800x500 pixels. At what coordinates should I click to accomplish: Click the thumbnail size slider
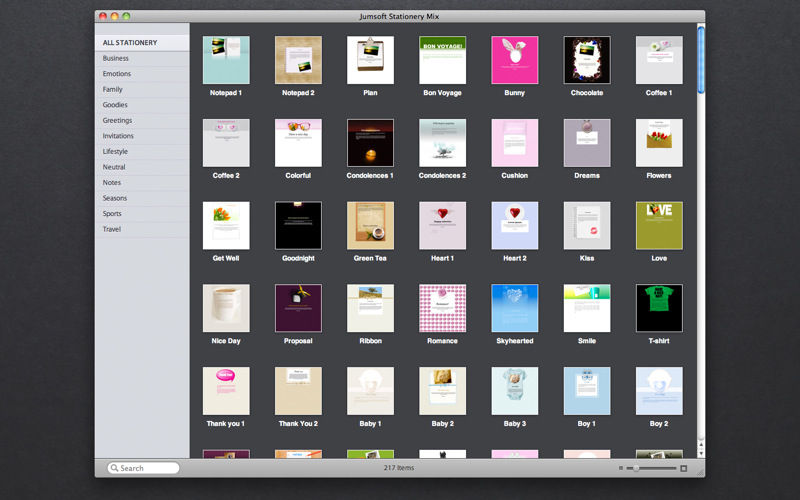click(652, 468)
